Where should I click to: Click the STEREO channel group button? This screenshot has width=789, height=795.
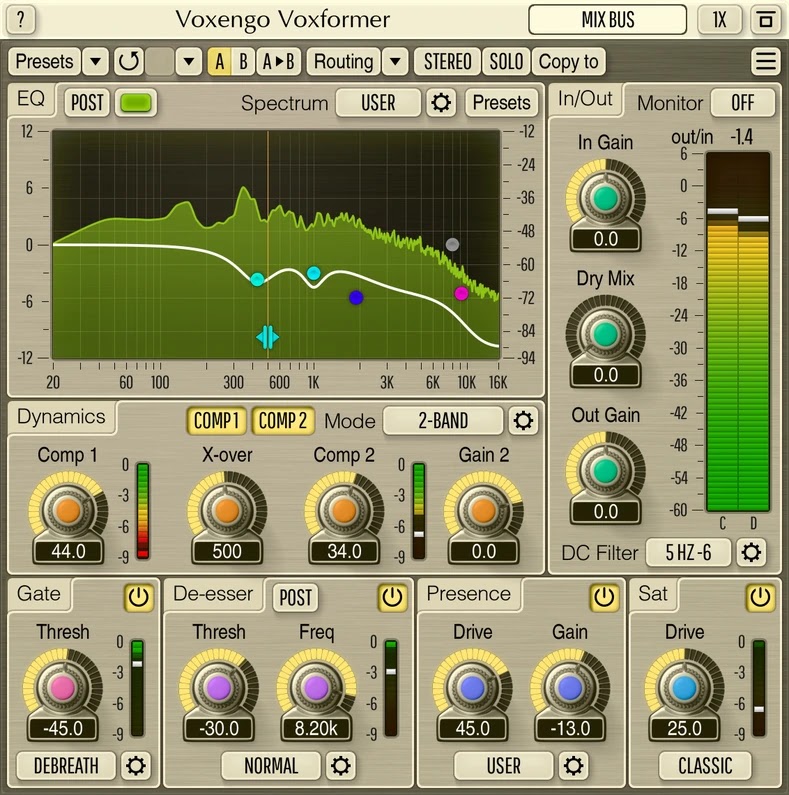coord(447,61)
